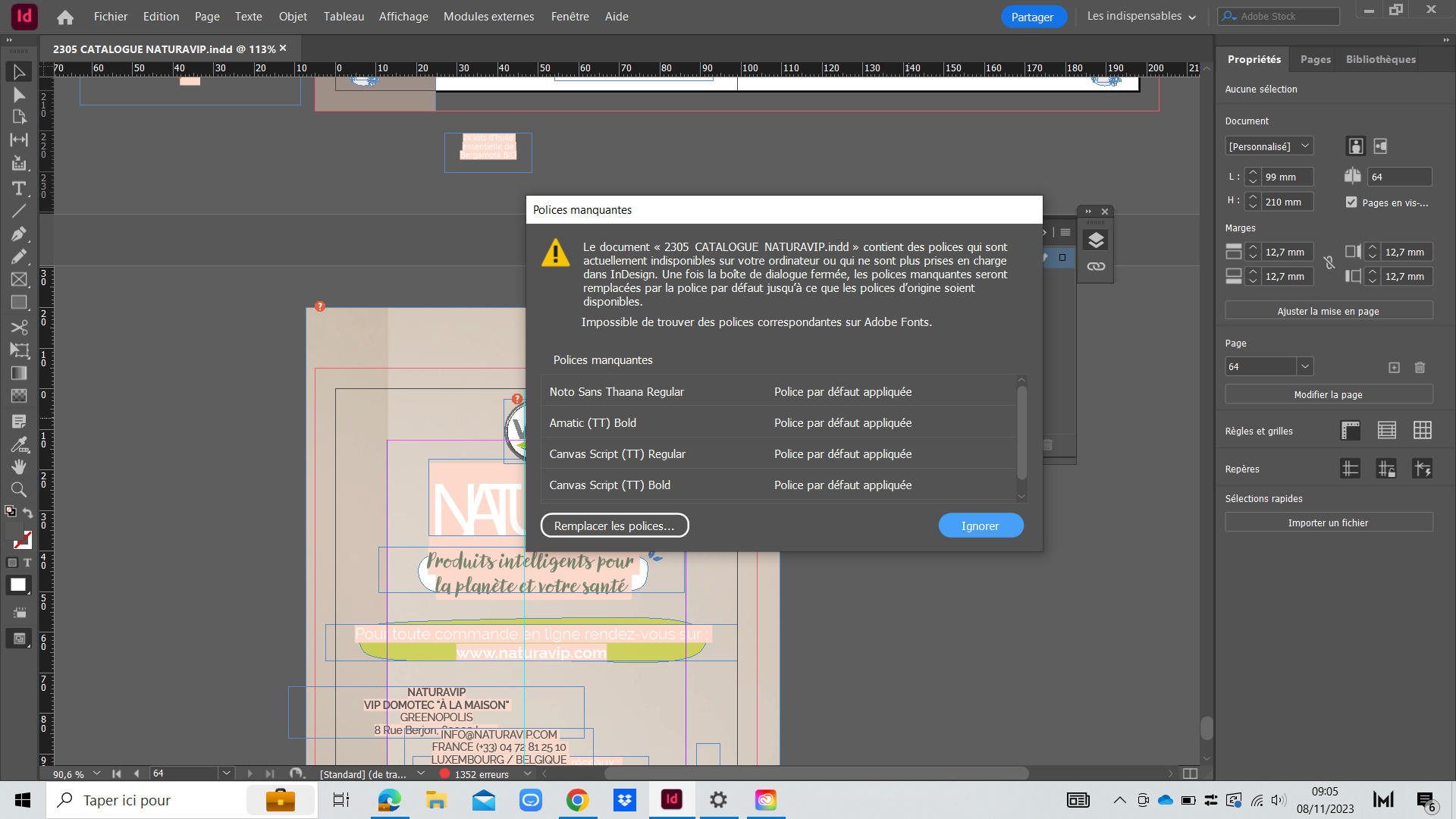This screenshot has height=819, width=1456.
Task: Open the Tableau menu
Action: pos(344,16)
